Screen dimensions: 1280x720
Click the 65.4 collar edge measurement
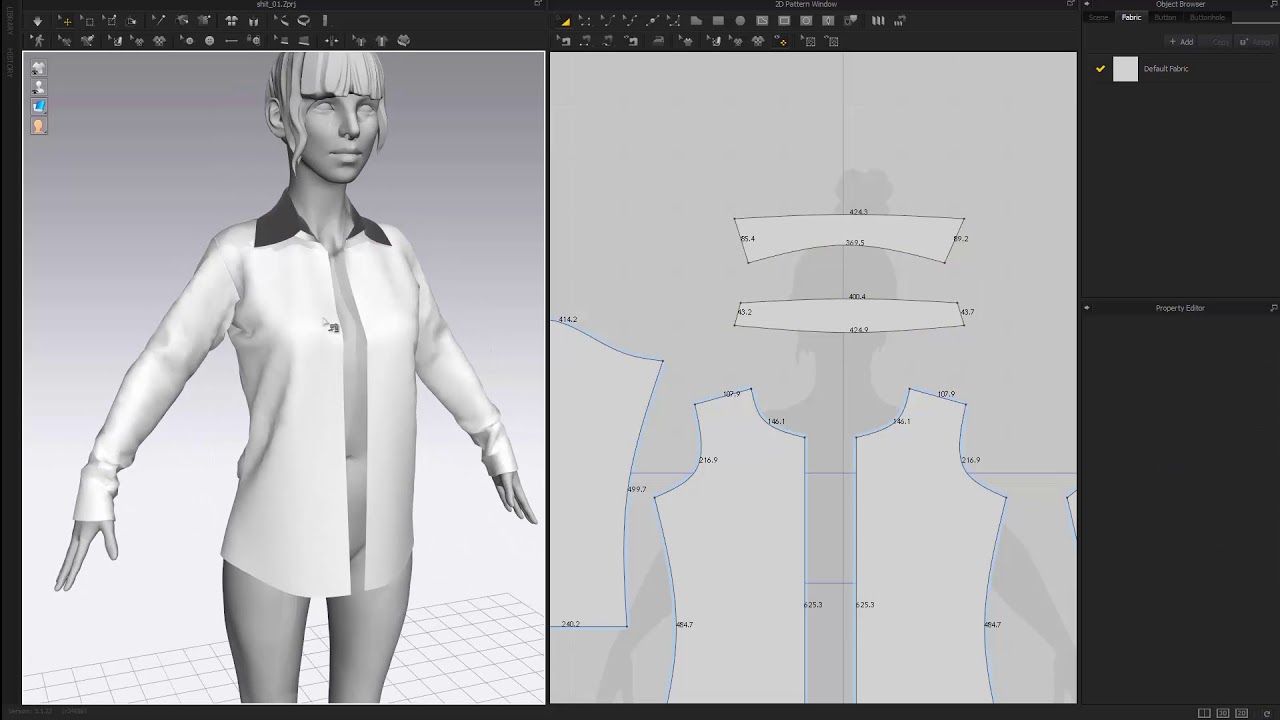747,239
